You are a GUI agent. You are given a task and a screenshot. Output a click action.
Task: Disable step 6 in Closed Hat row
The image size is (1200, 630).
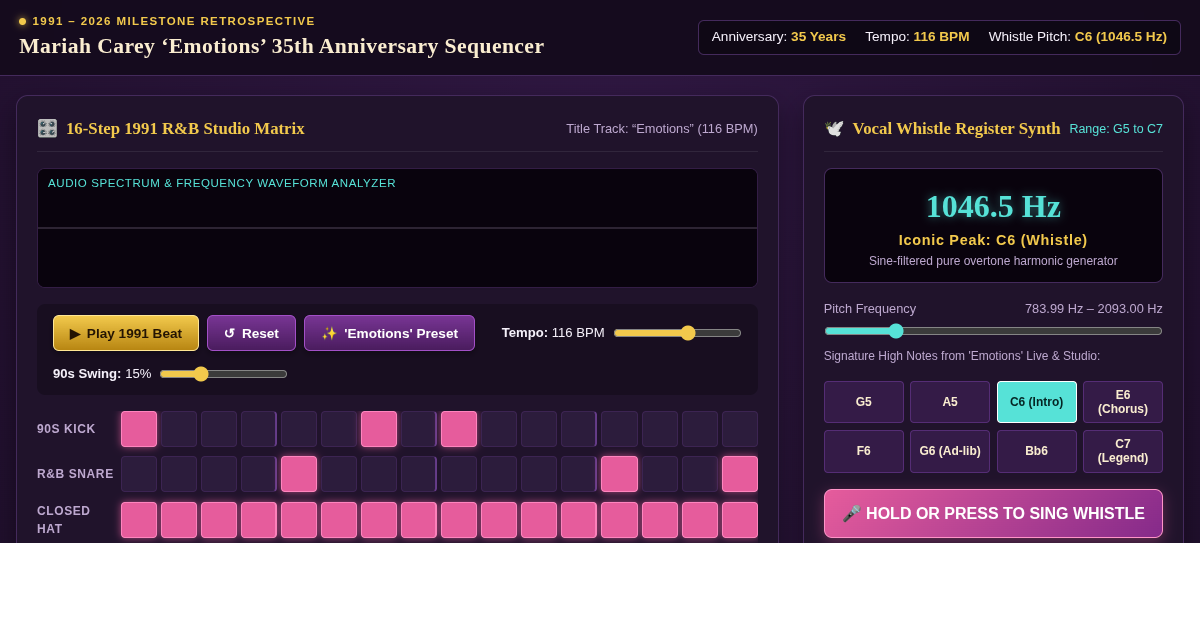point(339,520)
